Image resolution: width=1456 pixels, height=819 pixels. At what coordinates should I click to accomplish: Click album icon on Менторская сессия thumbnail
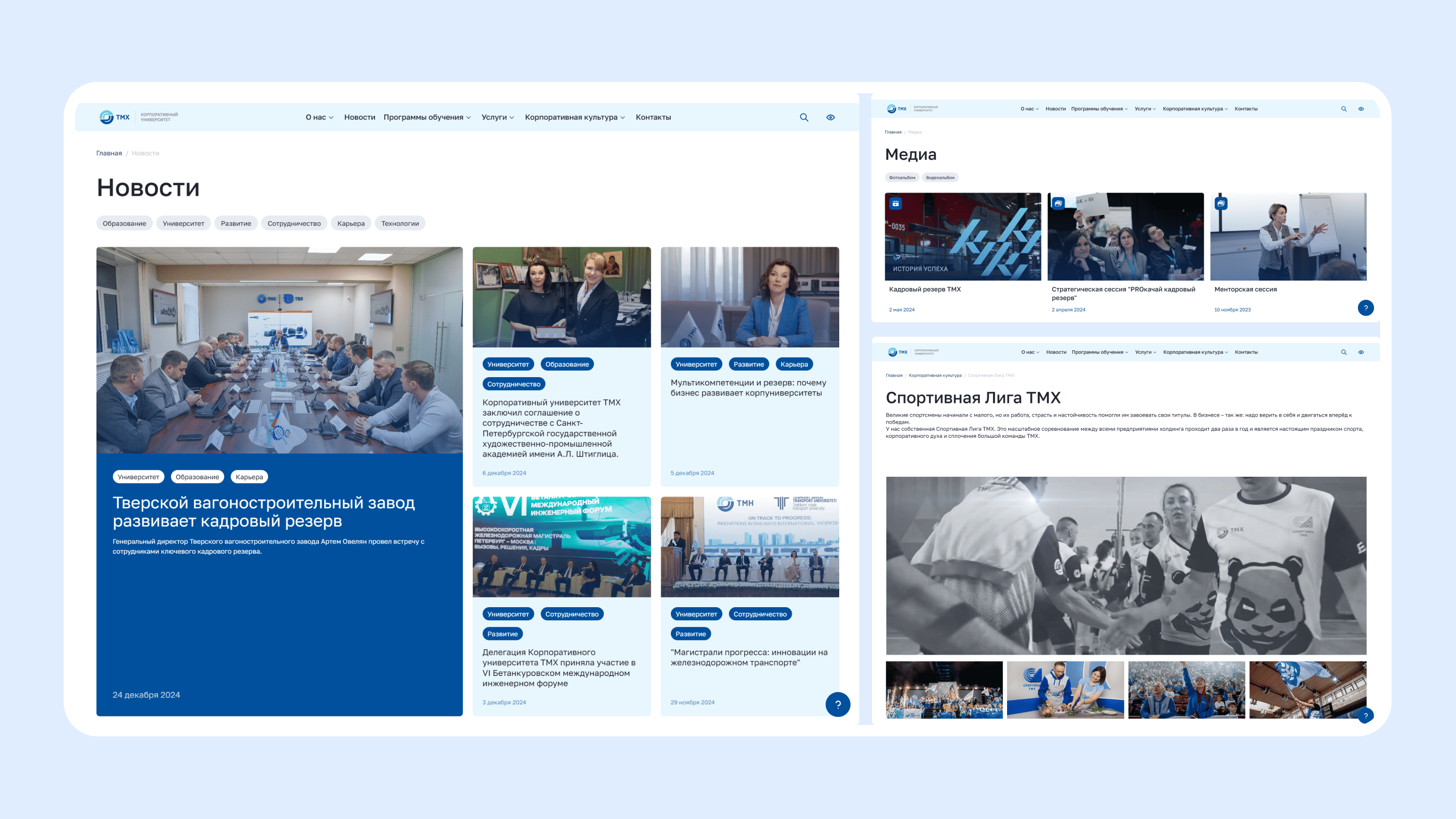[1221, 203]
